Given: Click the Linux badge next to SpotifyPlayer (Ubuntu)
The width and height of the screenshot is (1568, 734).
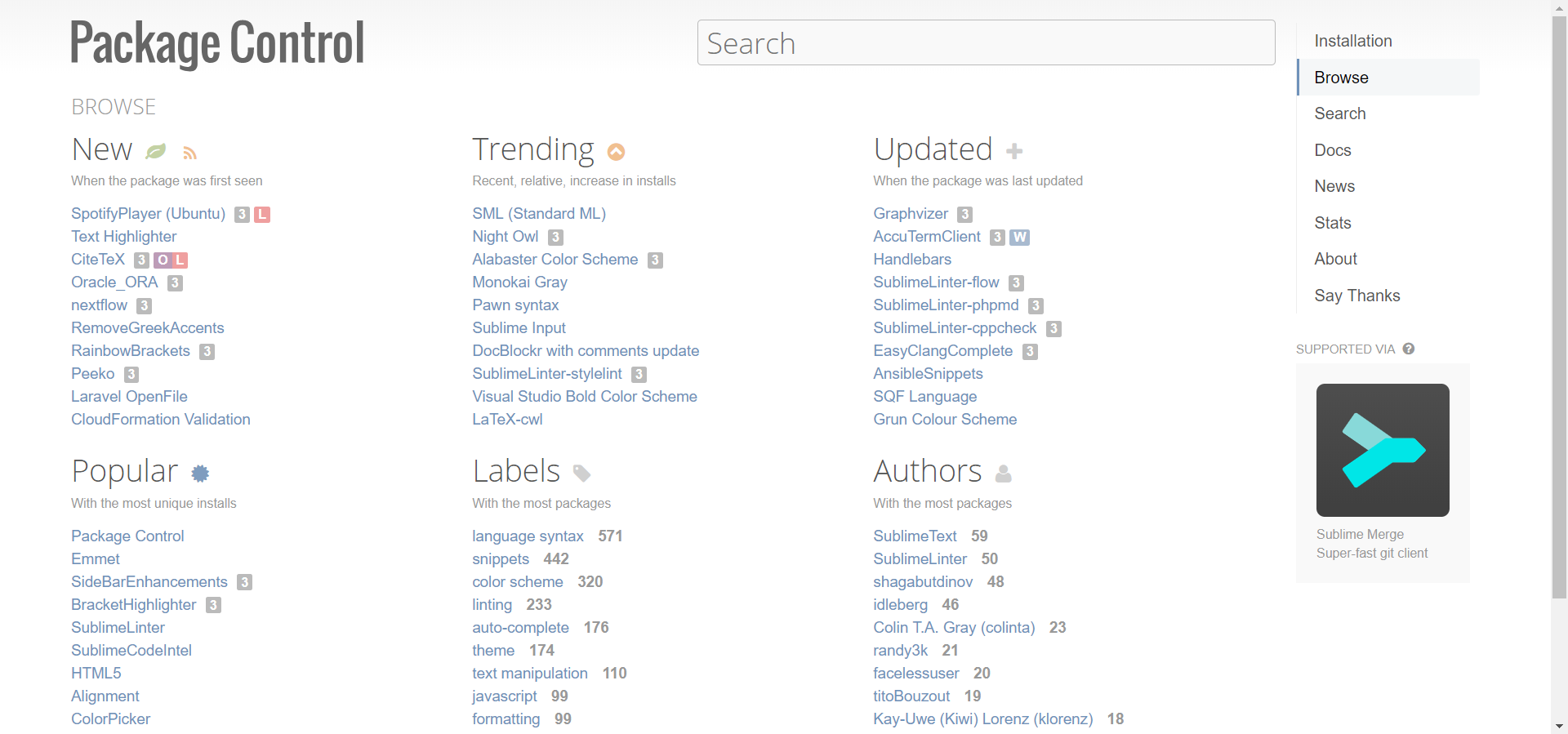Looking at the screenshot, I should click(262, 215).
